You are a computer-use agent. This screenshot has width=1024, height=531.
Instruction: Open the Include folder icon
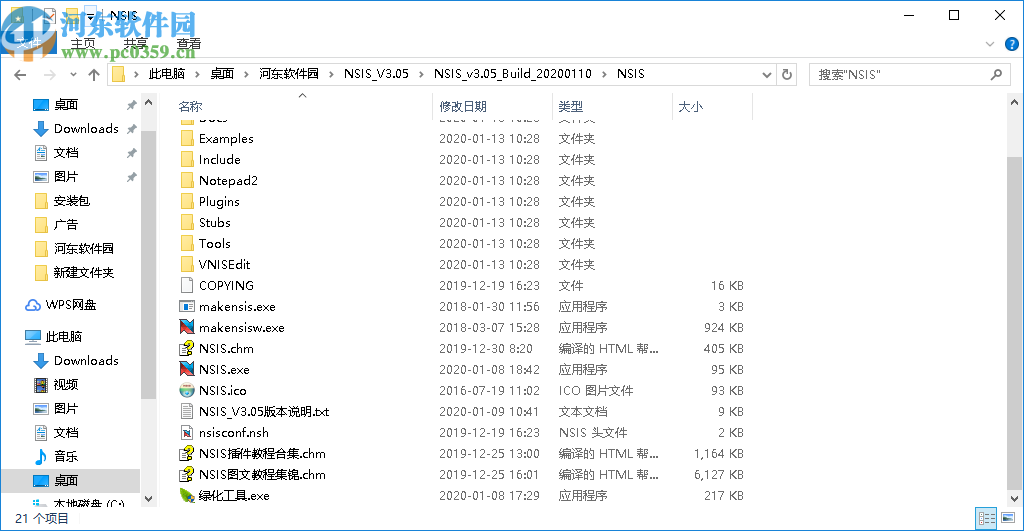pyautogui.click(x=187, y=159)
